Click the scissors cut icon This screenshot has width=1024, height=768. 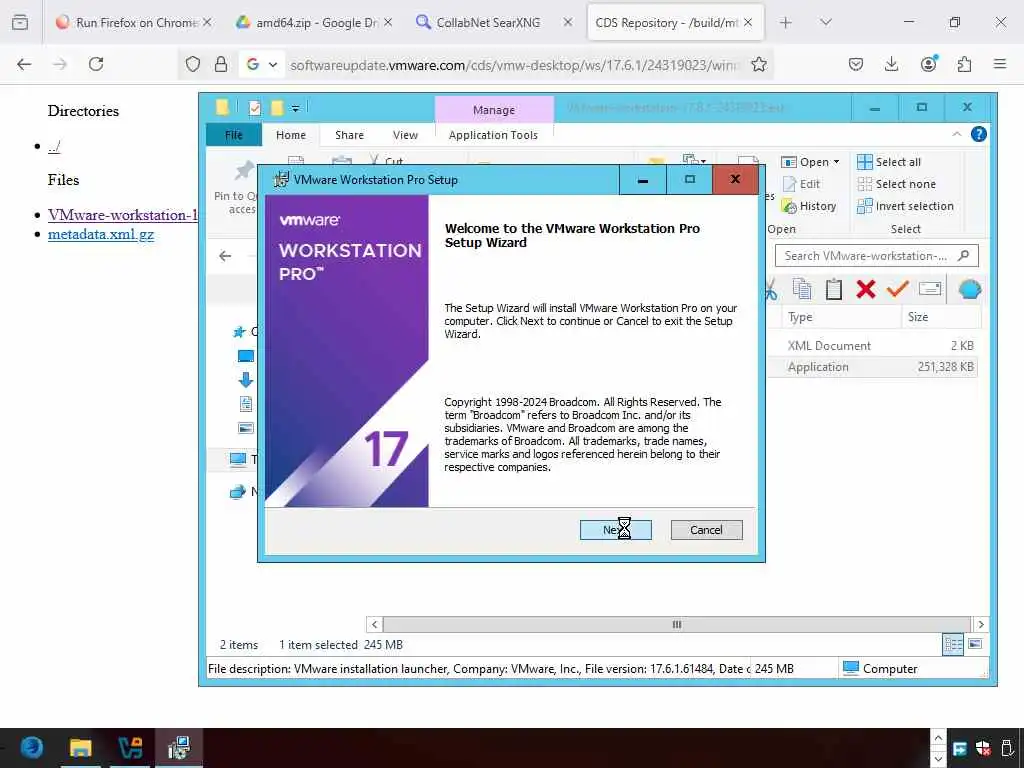pos(771,289)
